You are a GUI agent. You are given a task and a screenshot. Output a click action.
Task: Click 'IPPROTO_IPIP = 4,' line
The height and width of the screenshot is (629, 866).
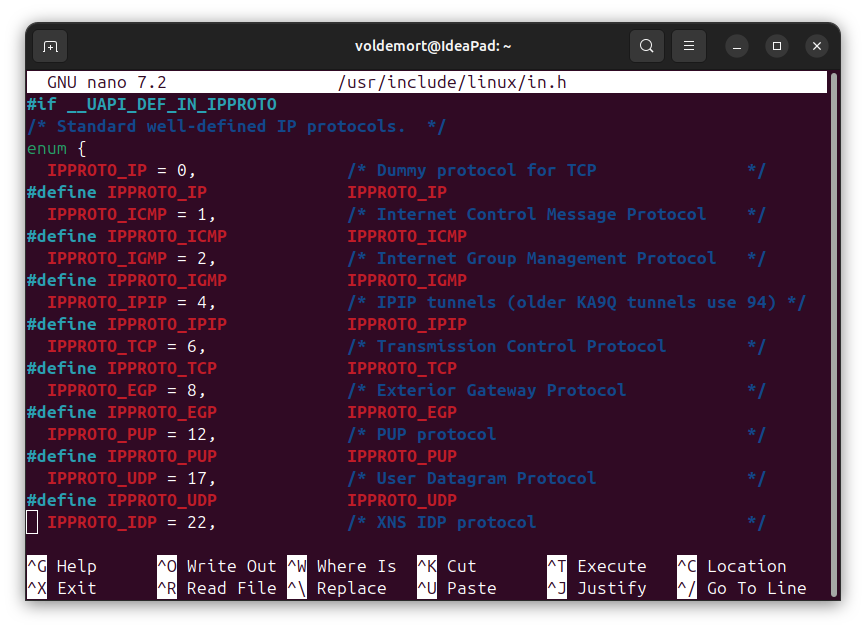[131, 303]
